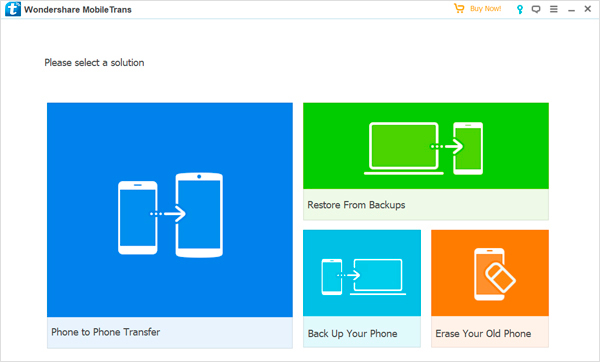Click the 'Please select a solution' heading
The width and height of the screenshot is (600, 363).
pos(94,63)
